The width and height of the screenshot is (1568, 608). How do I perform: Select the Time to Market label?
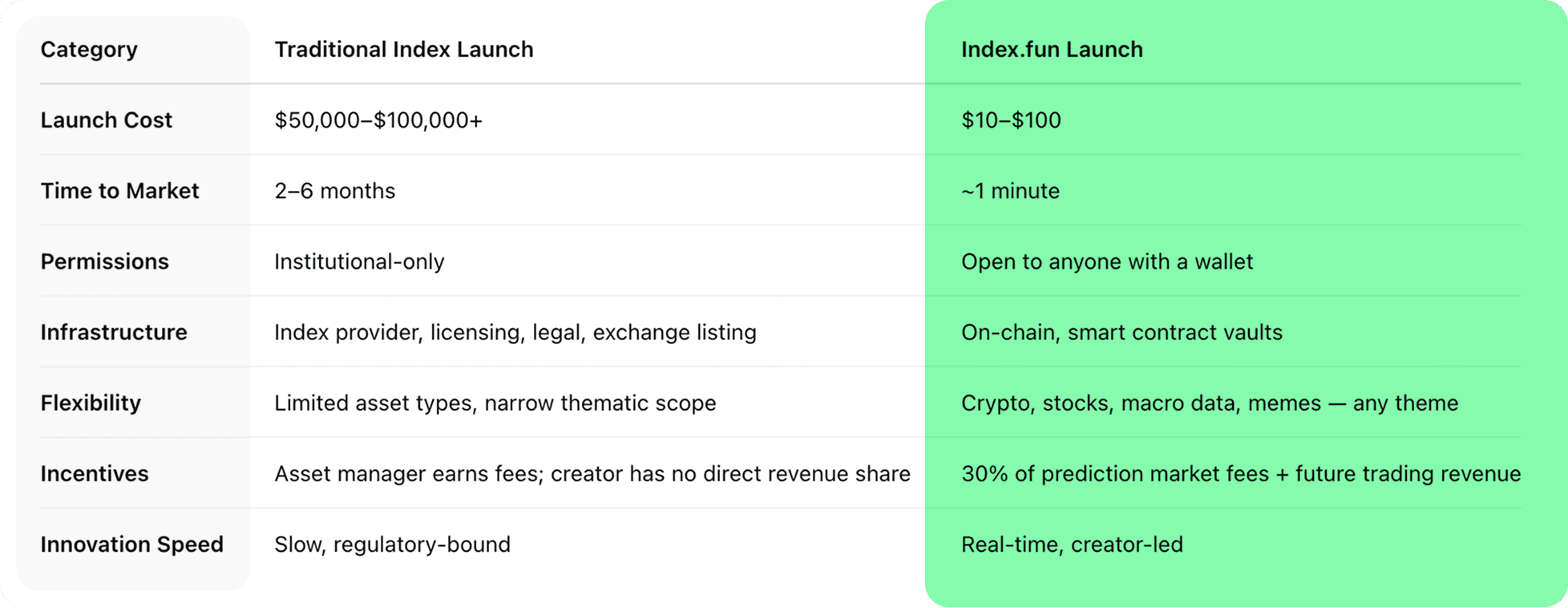(119, 191)
